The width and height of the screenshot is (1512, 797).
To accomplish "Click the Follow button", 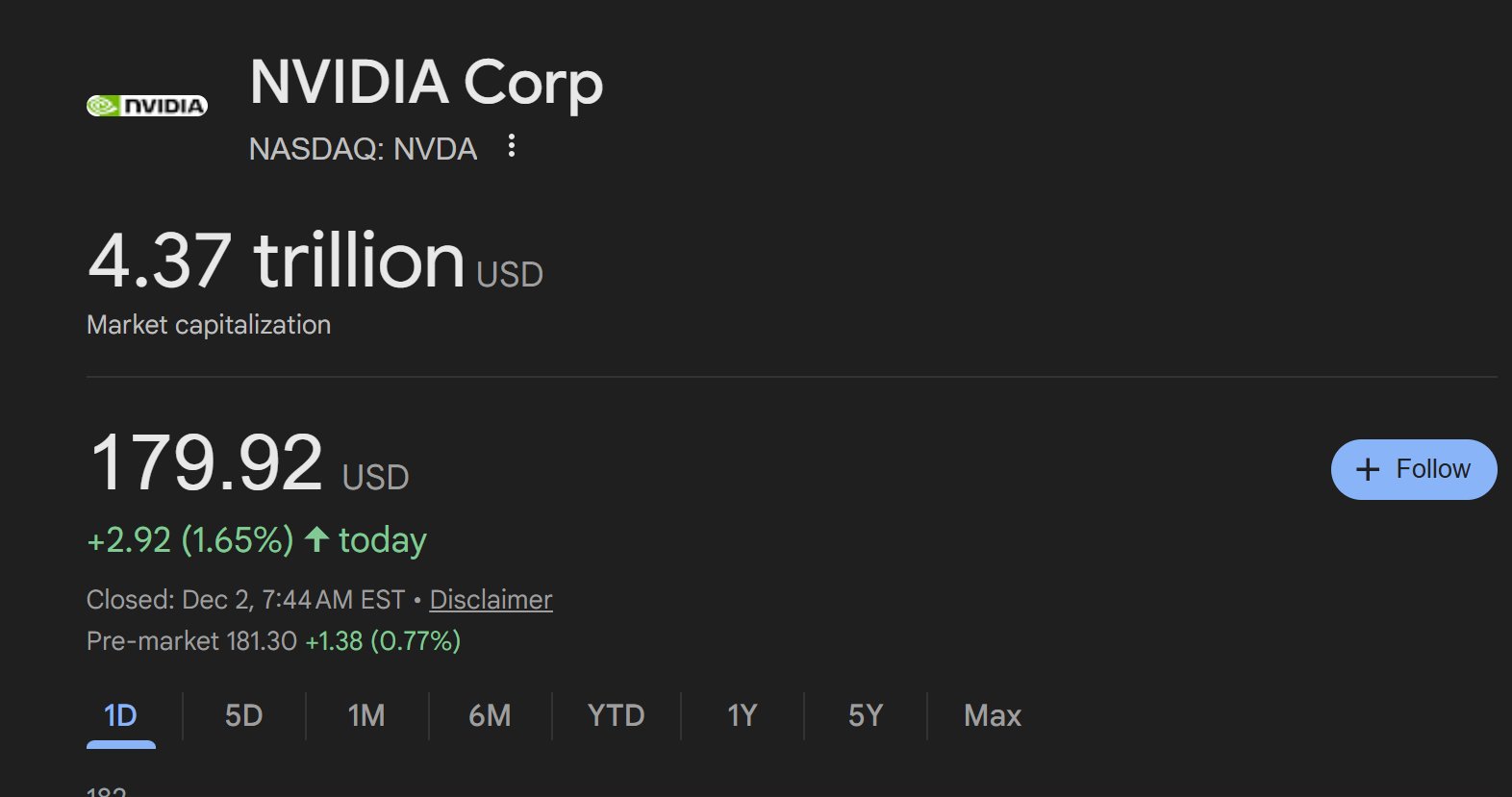I will point(1413,469).
